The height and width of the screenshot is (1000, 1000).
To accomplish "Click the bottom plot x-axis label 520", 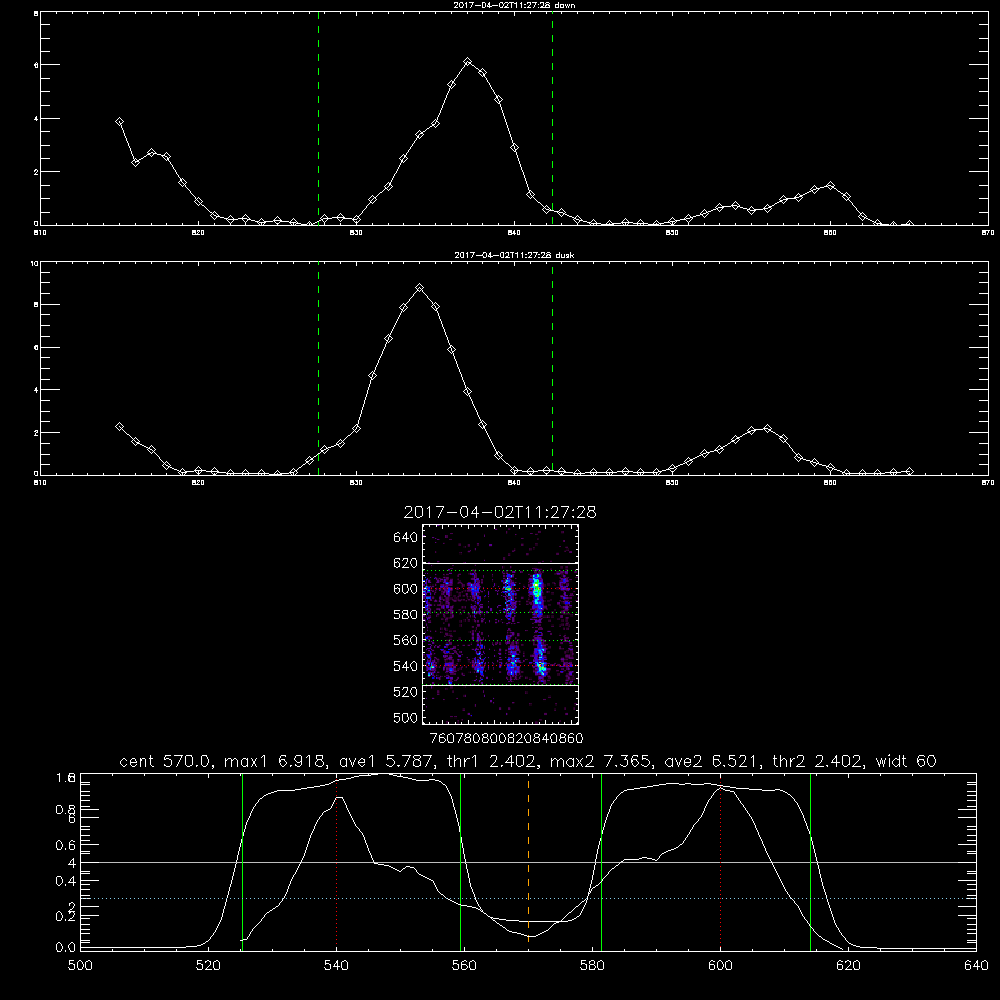I will coord(208,966).
